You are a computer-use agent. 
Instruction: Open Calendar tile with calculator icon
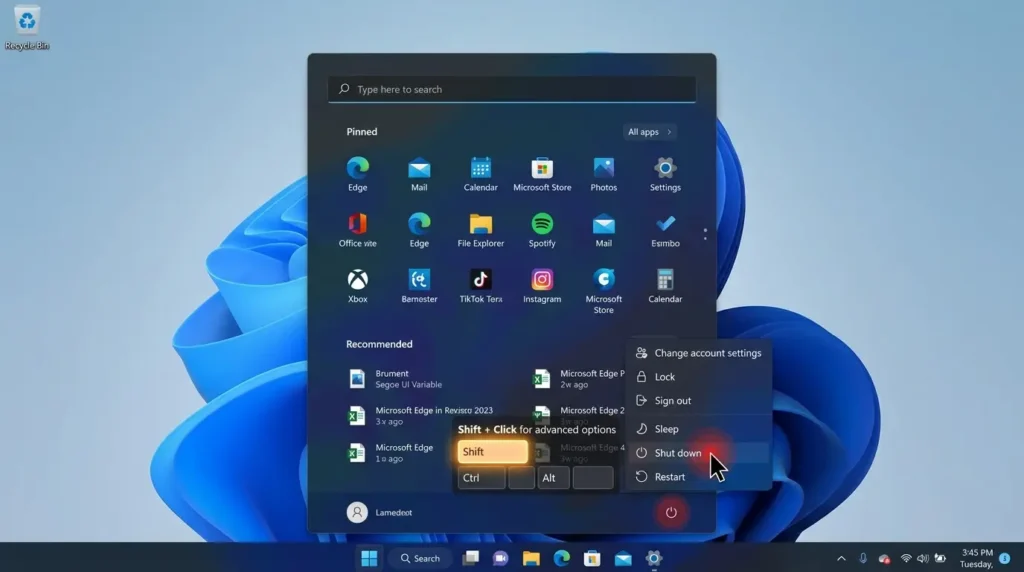click(665, 286)
